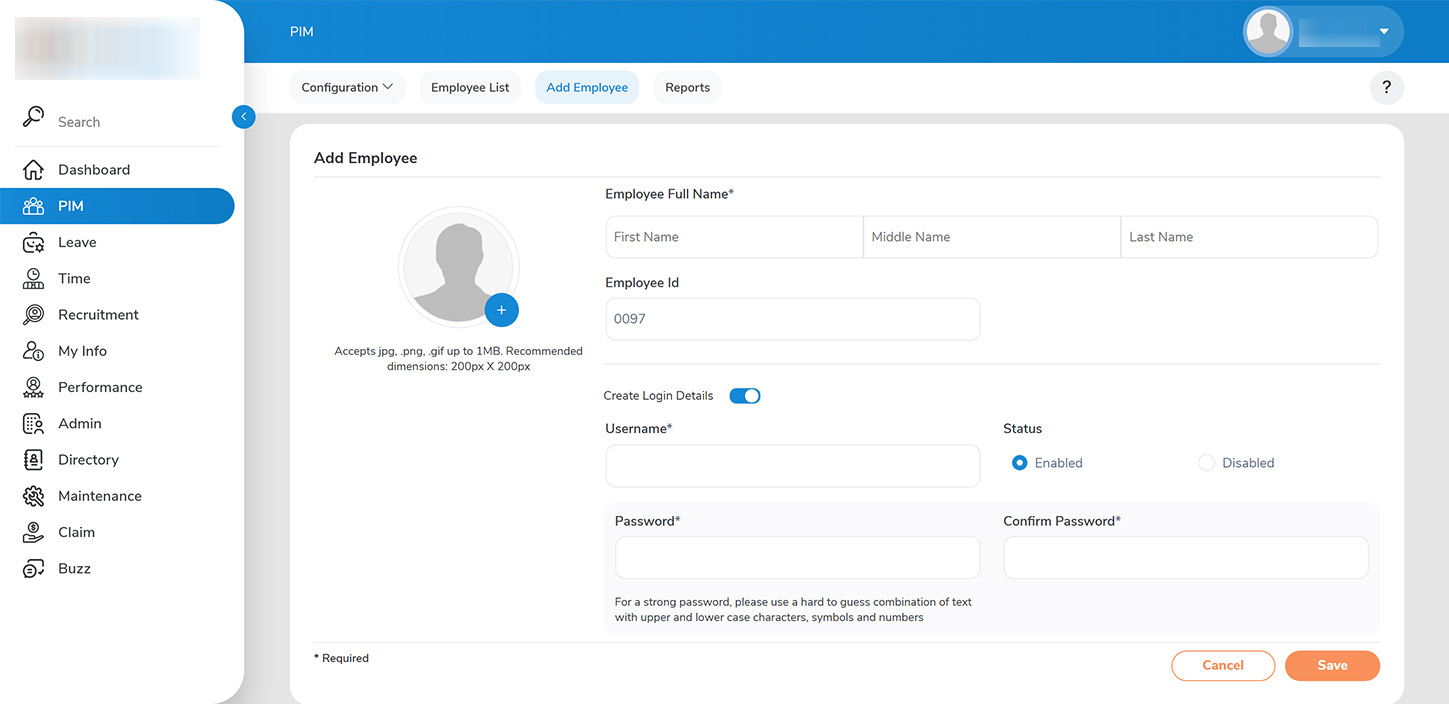Click the Maintenance gear icon
1449x704 pixels.
pos(33,496)
